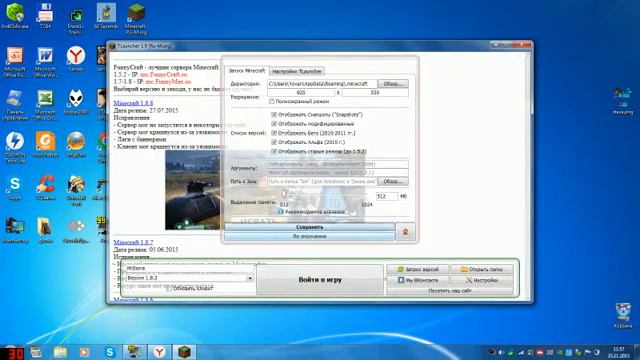Click the Yandex browser icon in the taskbar
This screenshot has height=360, width=640.
[159, 352]
